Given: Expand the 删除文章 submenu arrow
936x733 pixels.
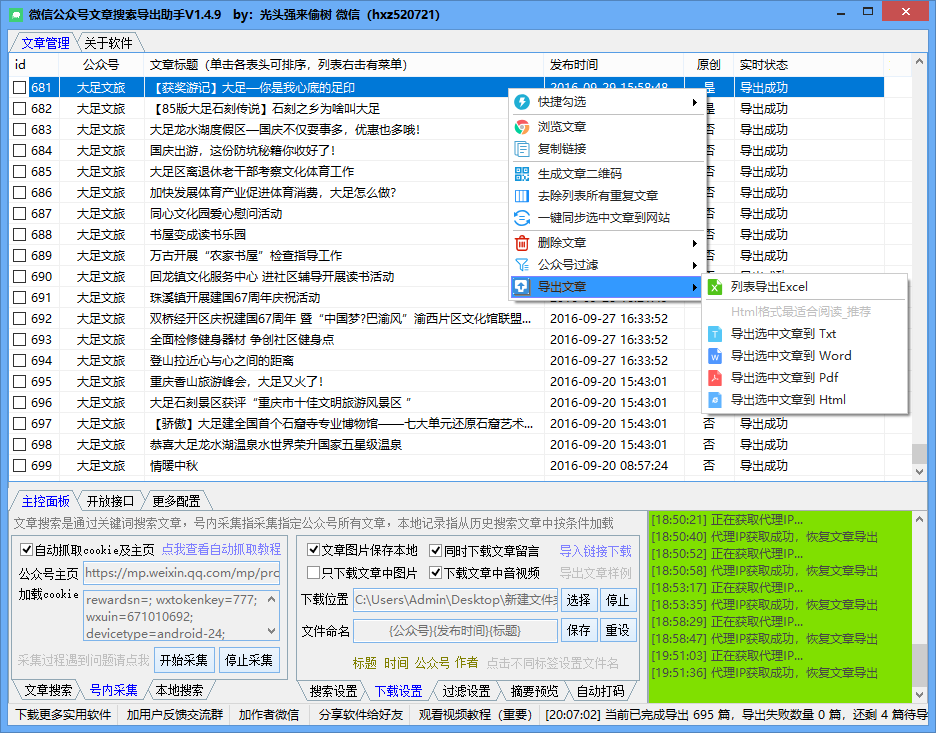Looking at the screenshot, I should coord(695,243).
